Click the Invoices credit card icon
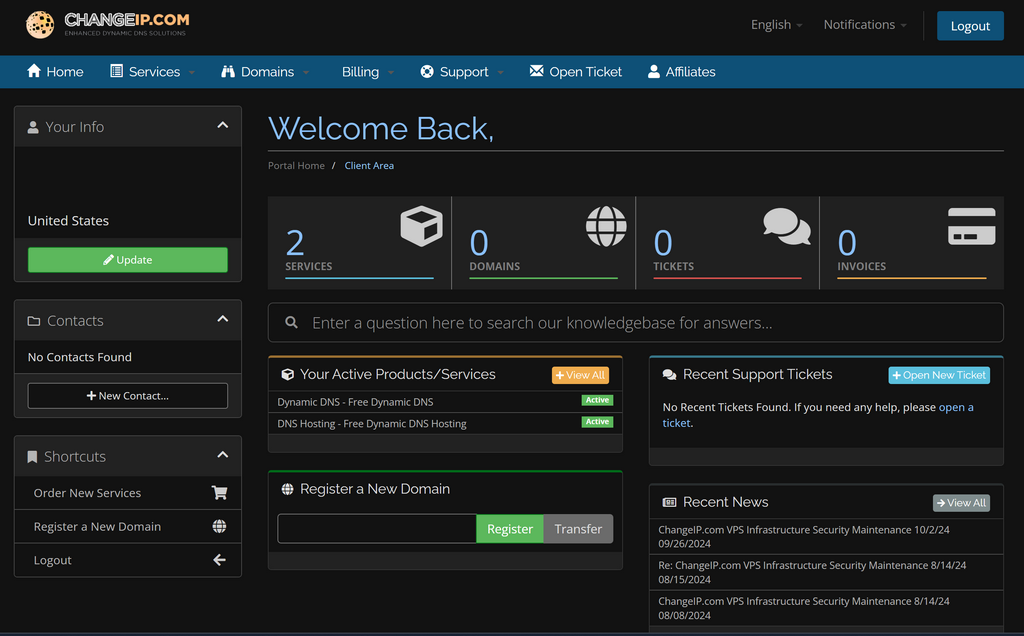Image resolution: width=1024 pixels, height=636 pixels. click(971, 226)
